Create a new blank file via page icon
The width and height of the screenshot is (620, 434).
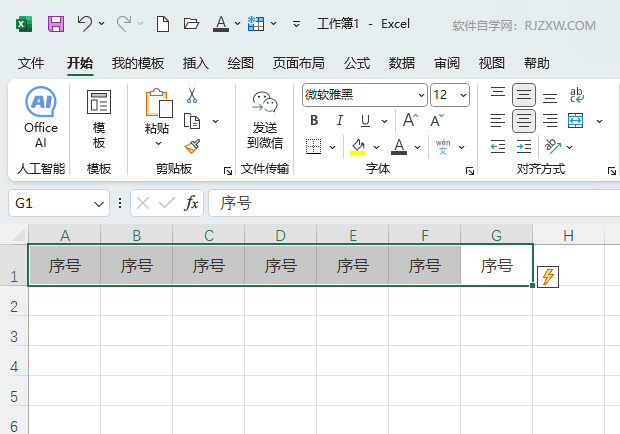[163, 24]
